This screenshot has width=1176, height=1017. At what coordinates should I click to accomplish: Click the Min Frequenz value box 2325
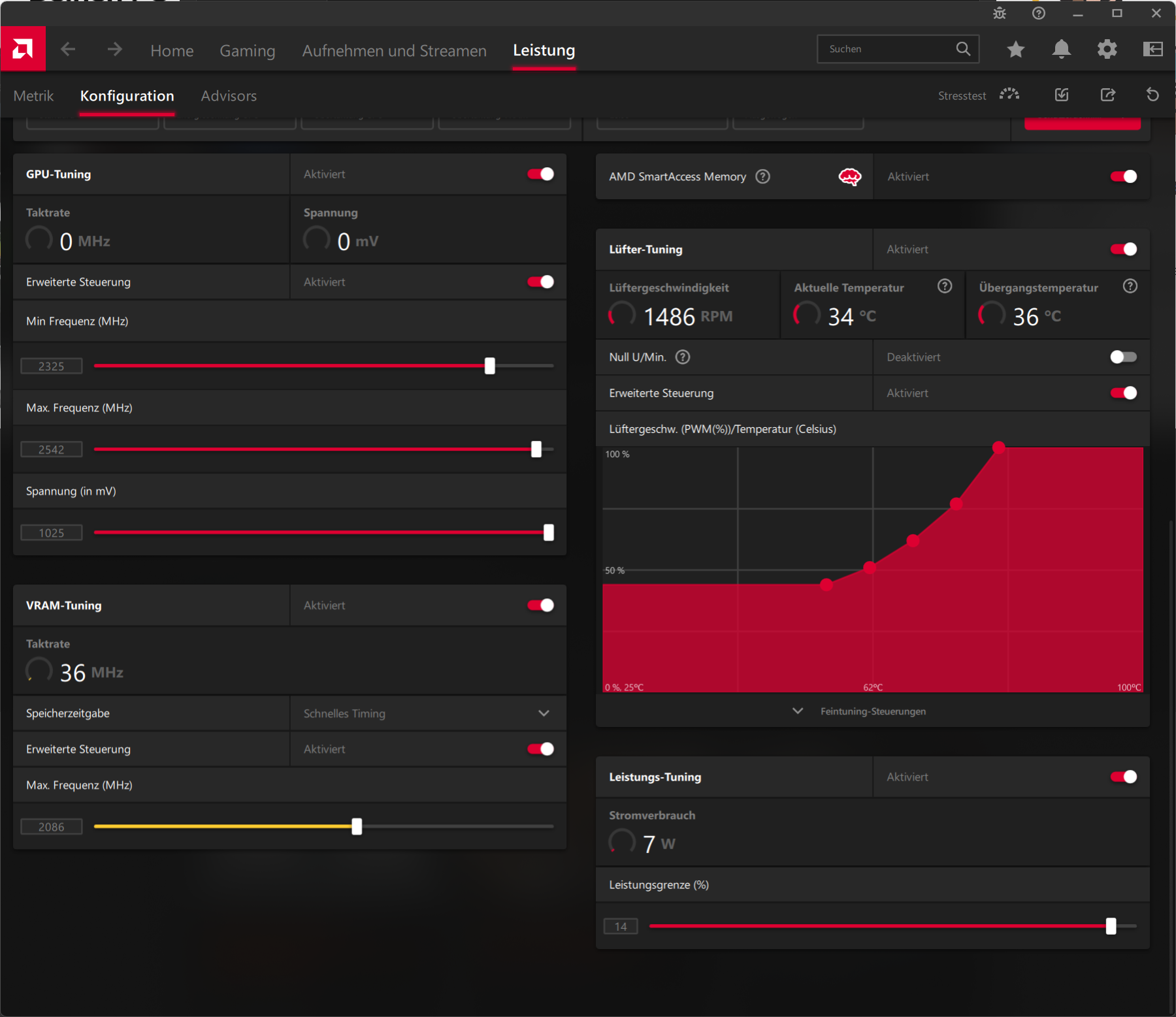[52, 366]
